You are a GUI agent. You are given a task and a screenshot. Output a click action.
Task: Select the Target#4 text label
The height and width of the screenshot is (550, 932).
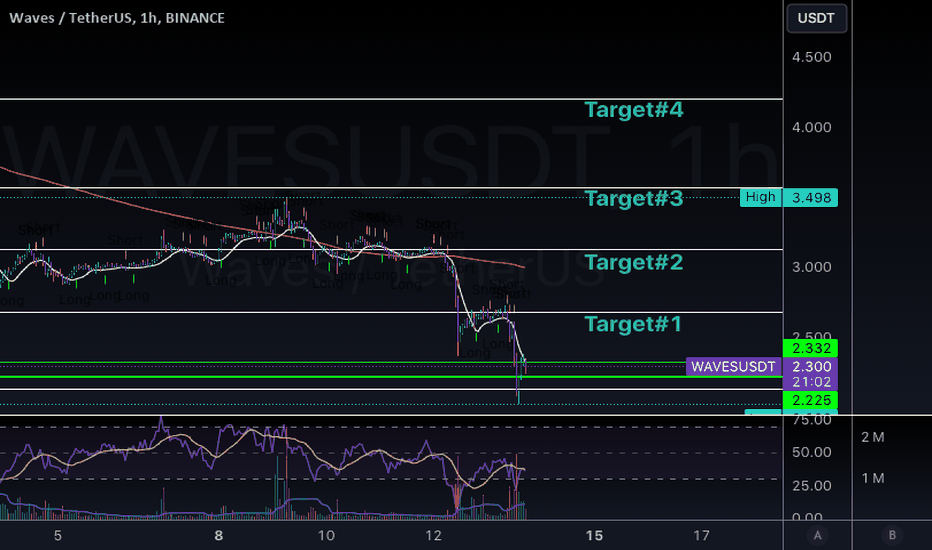click(x=634, y=109)
